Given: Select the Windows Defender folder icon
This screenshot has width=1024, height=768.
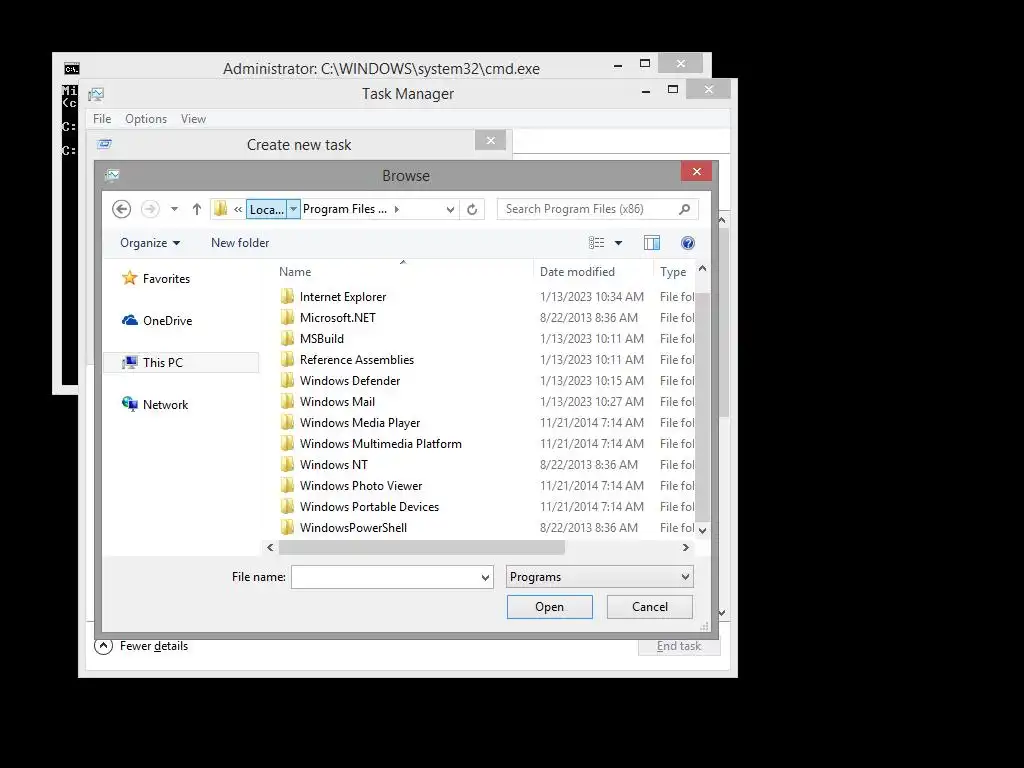Looking at the screenshot, I should [x=287, y=380].
